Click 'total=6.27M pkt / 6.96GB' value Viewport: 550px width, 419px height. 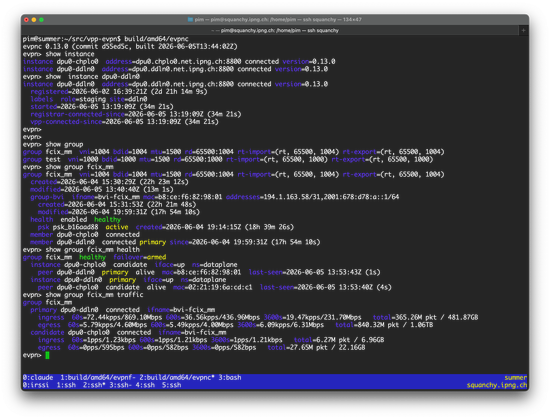(x=339, y=340)
